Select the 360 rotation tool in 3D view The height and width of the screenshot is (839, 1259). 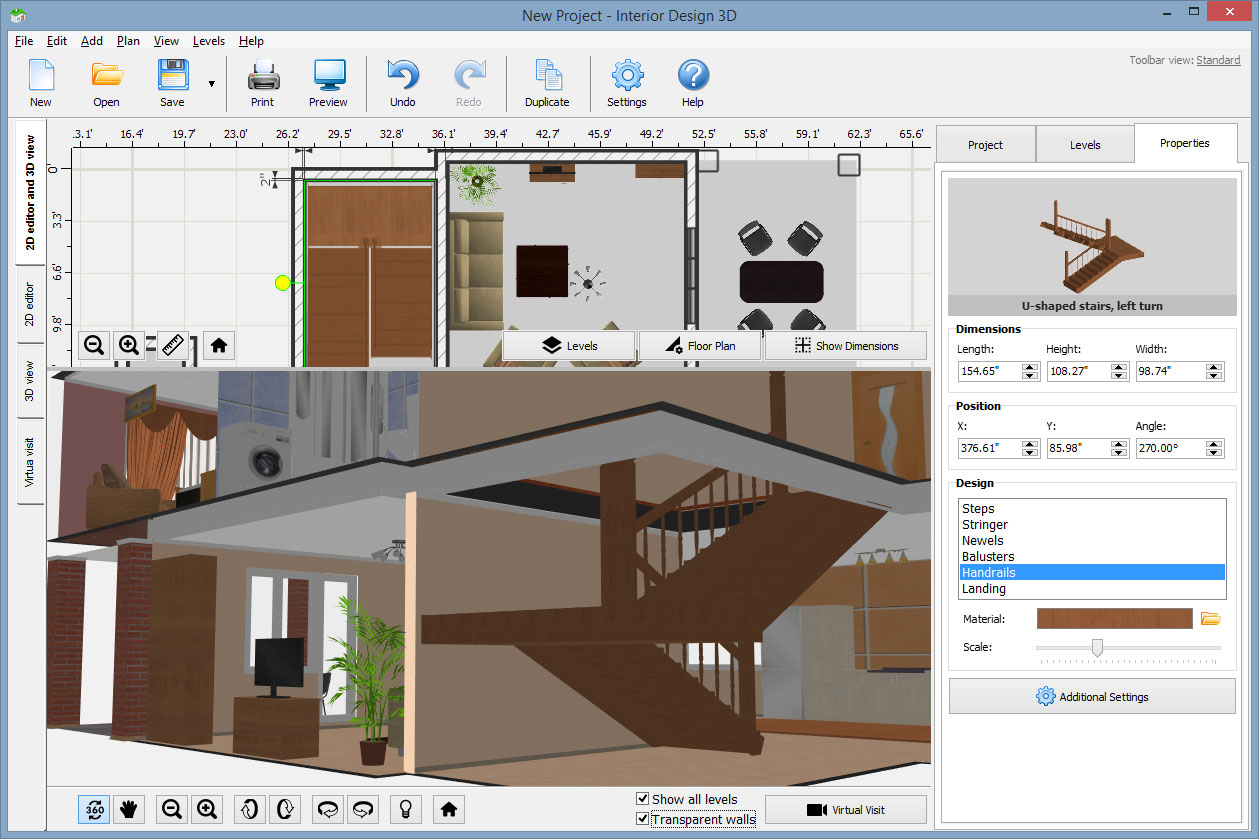coord(93,809)
